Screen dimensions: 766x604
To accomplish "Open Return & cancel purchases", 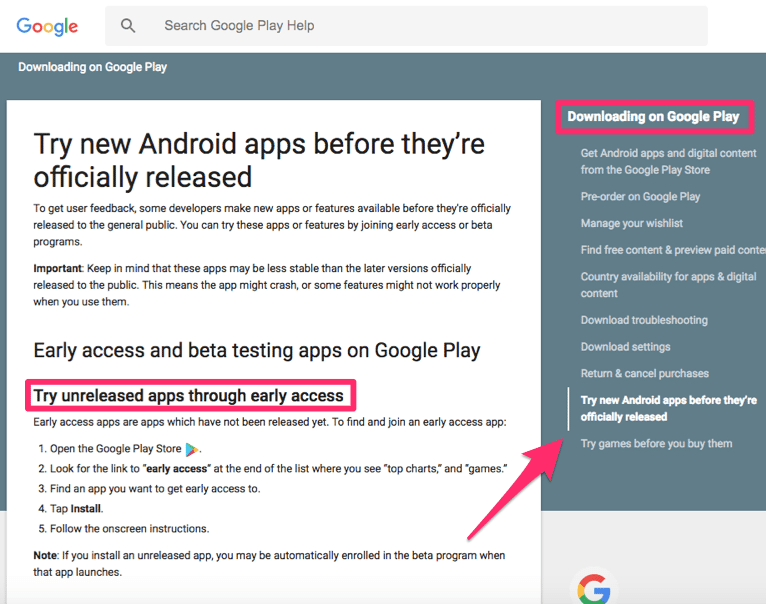I will click(x=644, y=373).
